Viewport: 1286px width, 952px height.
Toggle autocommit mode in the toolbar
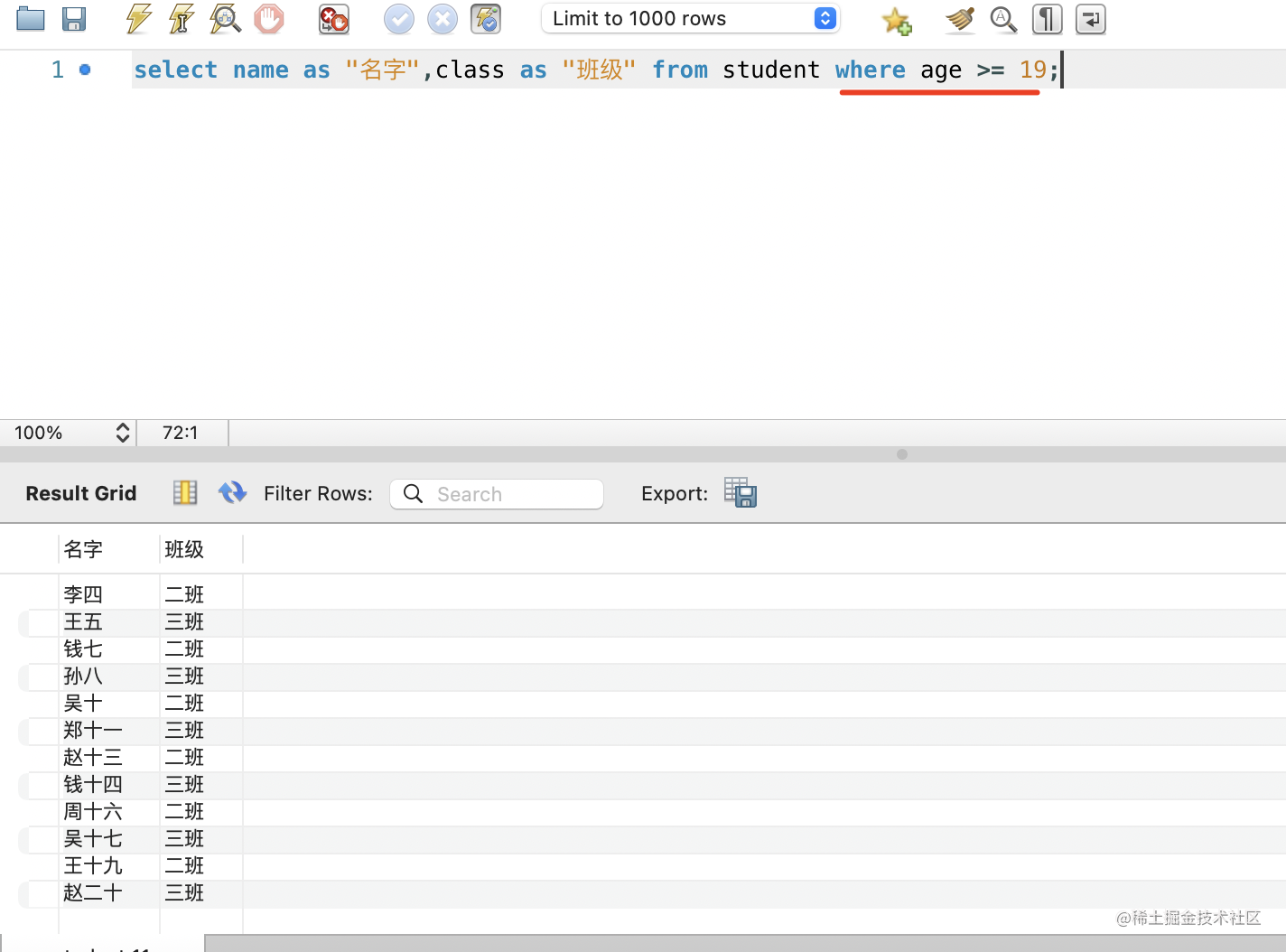click(486, 19)
